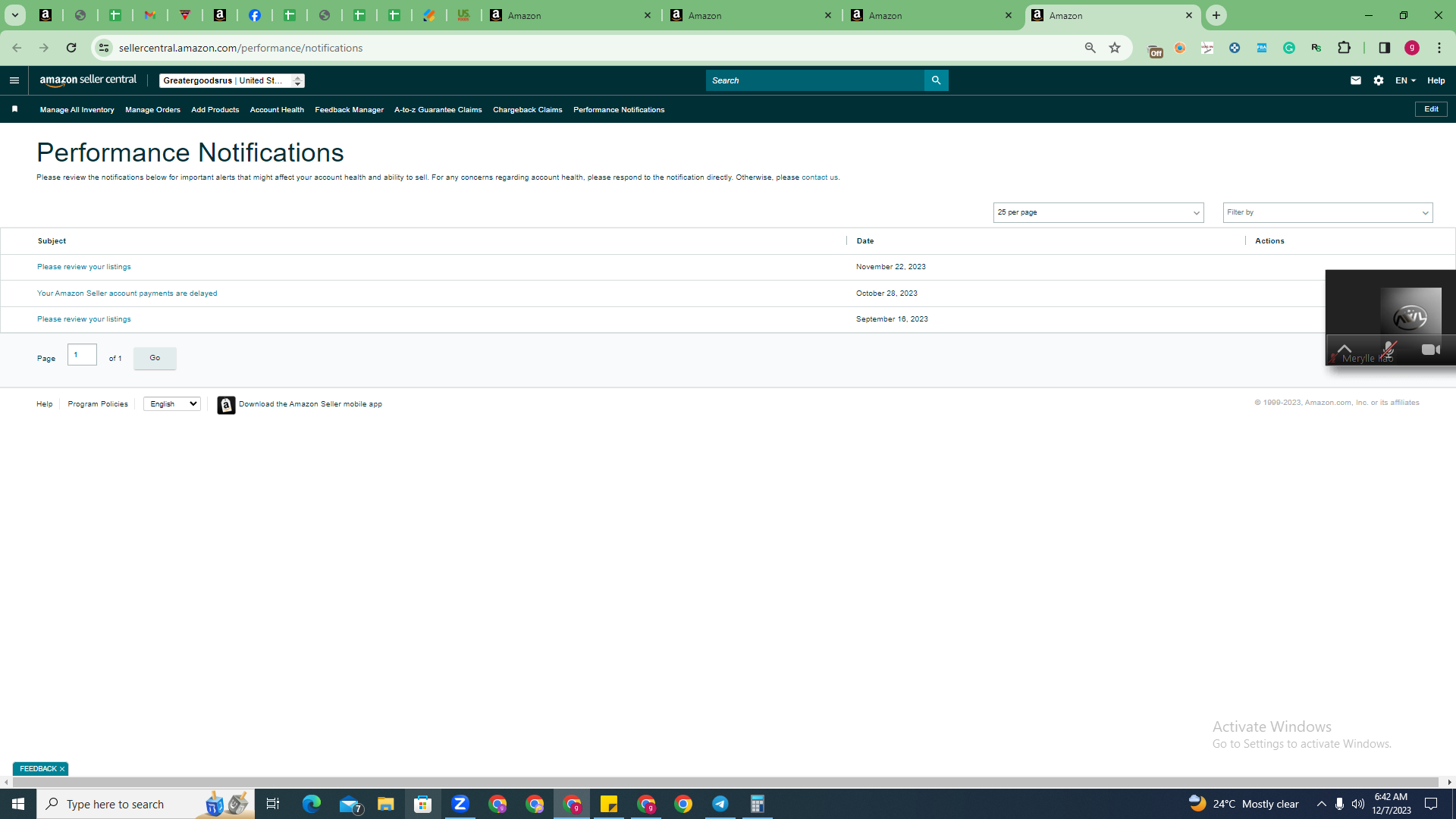Click the 'Off' extension icon in toolbar
Screen dimensions: 1456x819
tap(1155, 50)
